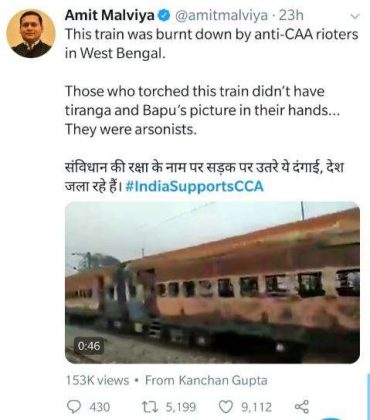Open the share icon menu
Image resolution: width=370 pixels, height=420 pixels.
tap(302, 407)
